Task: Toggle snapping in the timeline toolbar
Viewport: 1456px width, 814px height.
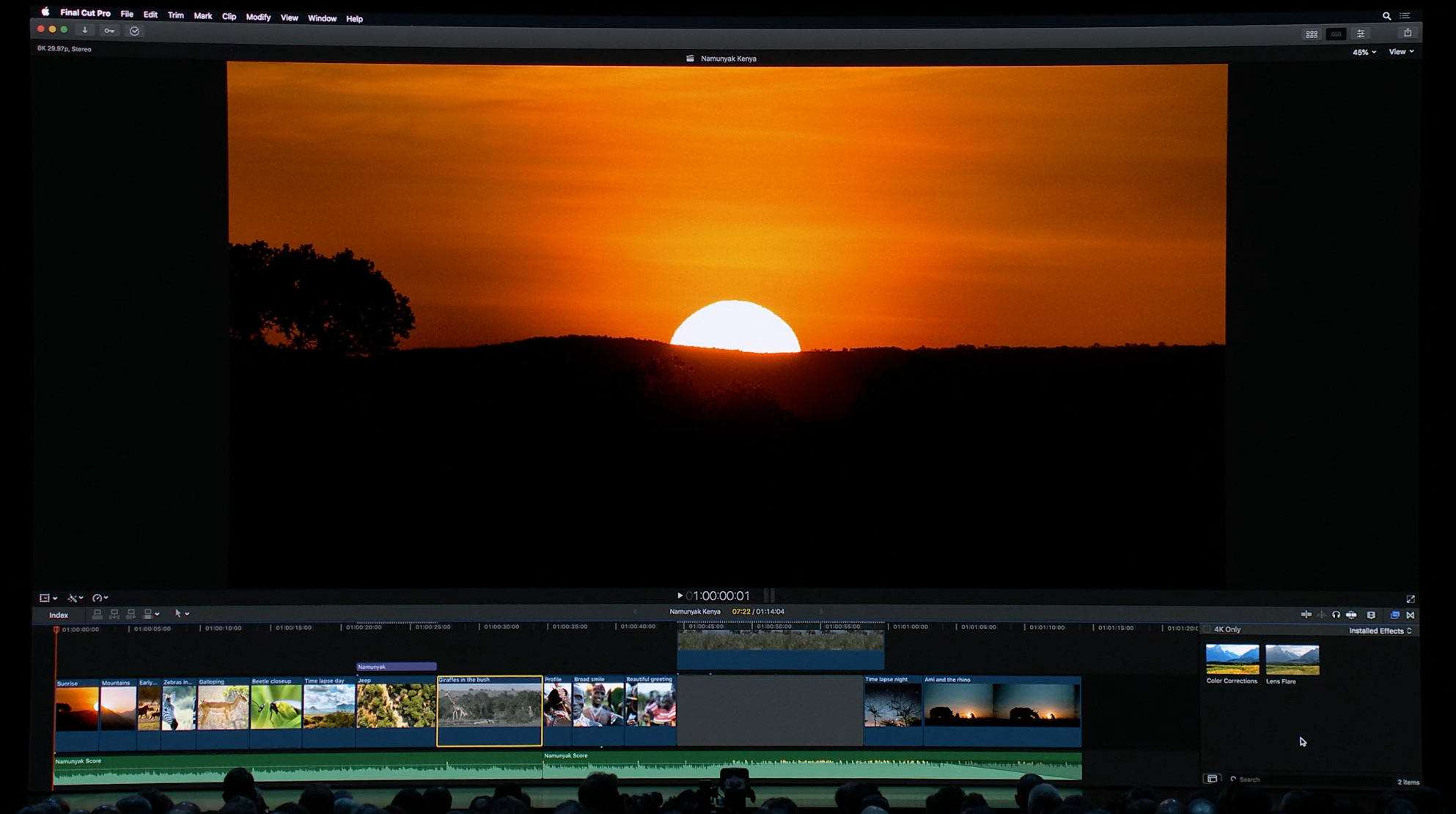Action: click(1351, 615)
